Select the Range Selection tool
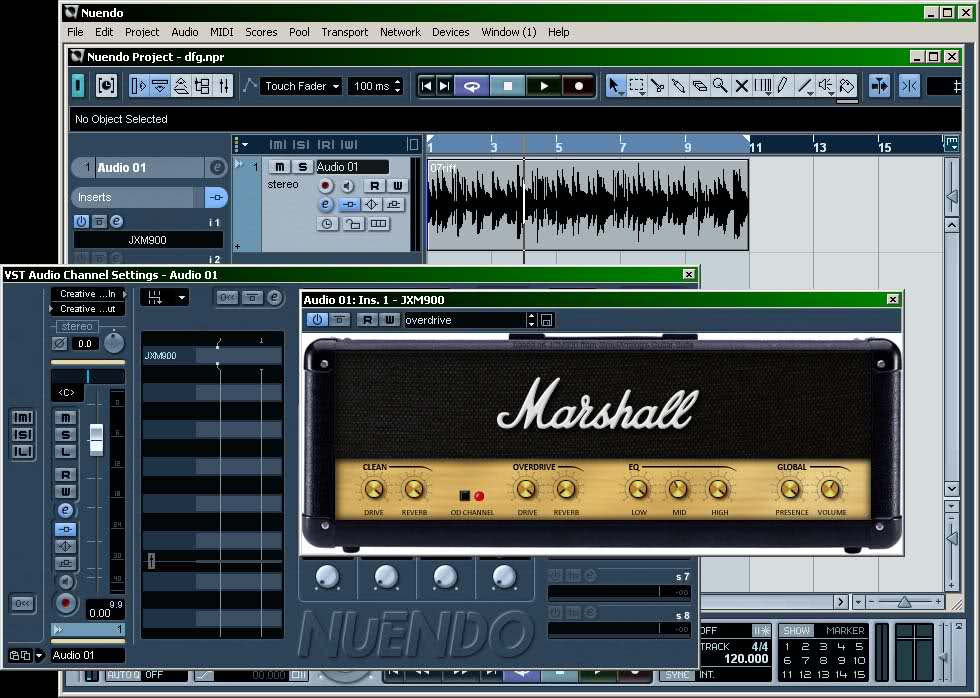Viewport: 980px width, 698px height. pyautogui.click(x=636, y=86)
